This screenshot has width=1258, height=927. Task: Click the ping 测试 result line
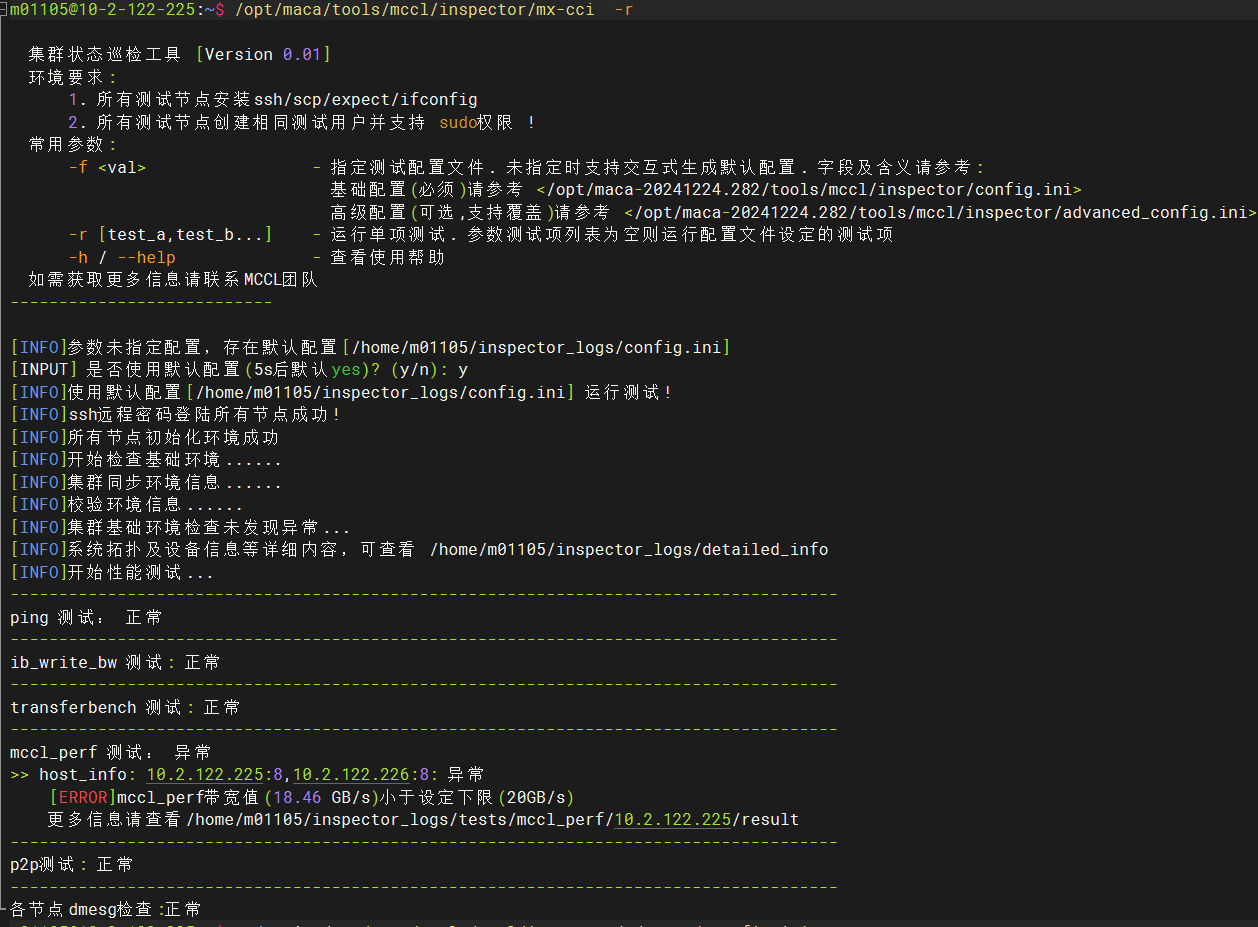[86, 618]
